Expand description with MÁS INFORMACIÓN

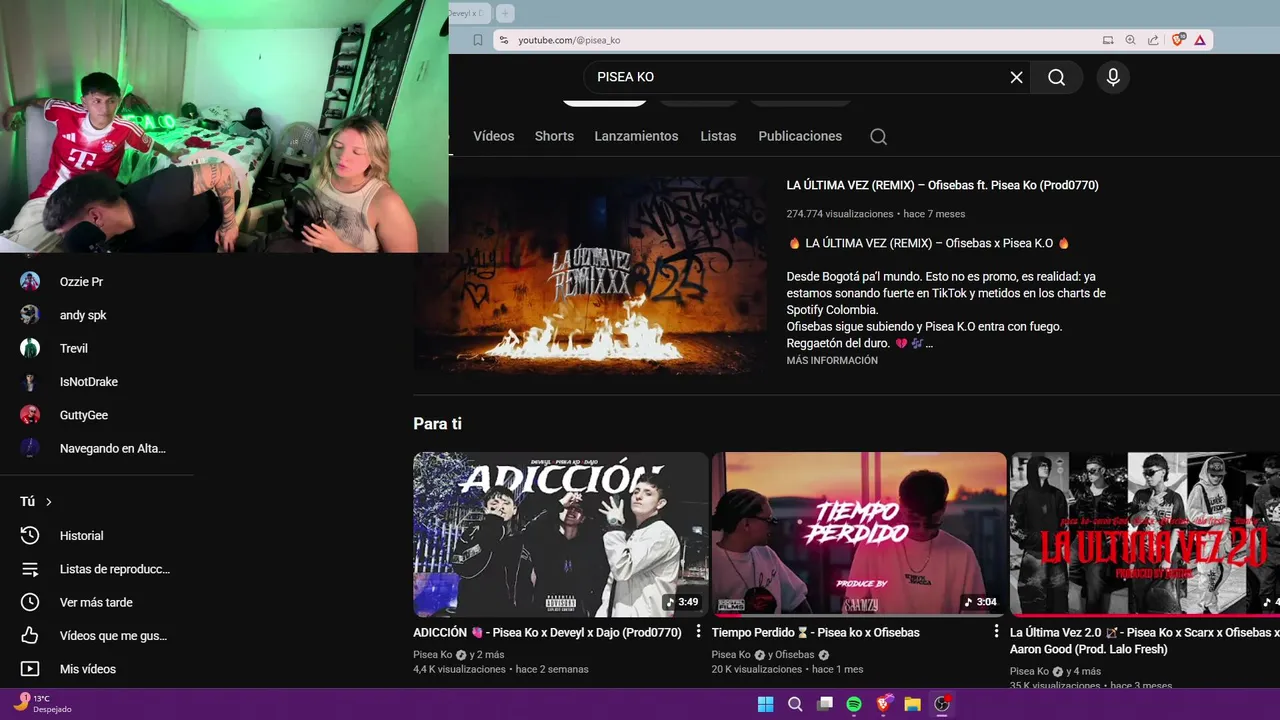coord(832,360)
